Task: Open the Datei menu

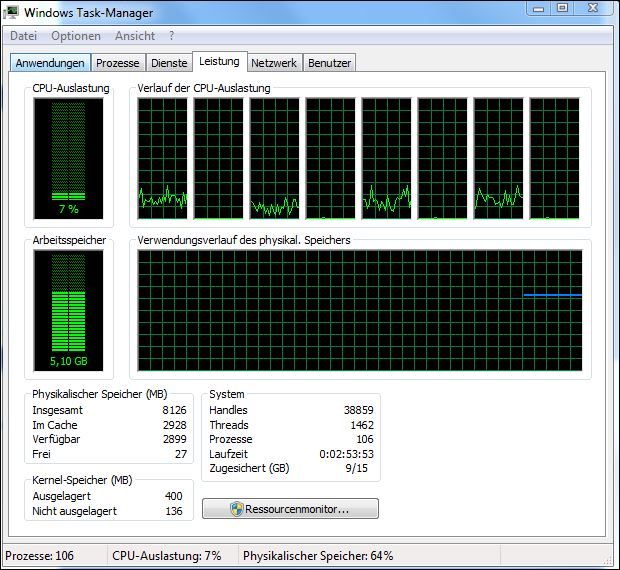Action: click(23, 36)
